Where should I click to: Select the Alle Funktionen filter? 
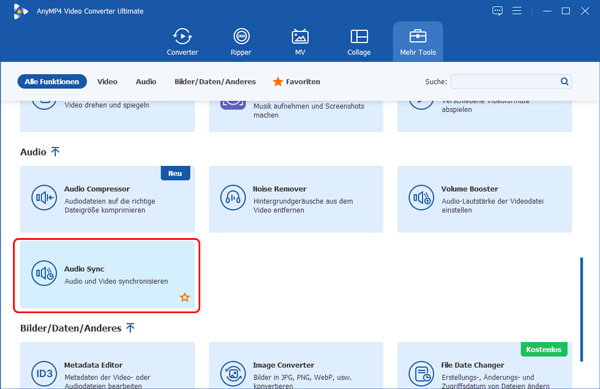click(52, 81)
